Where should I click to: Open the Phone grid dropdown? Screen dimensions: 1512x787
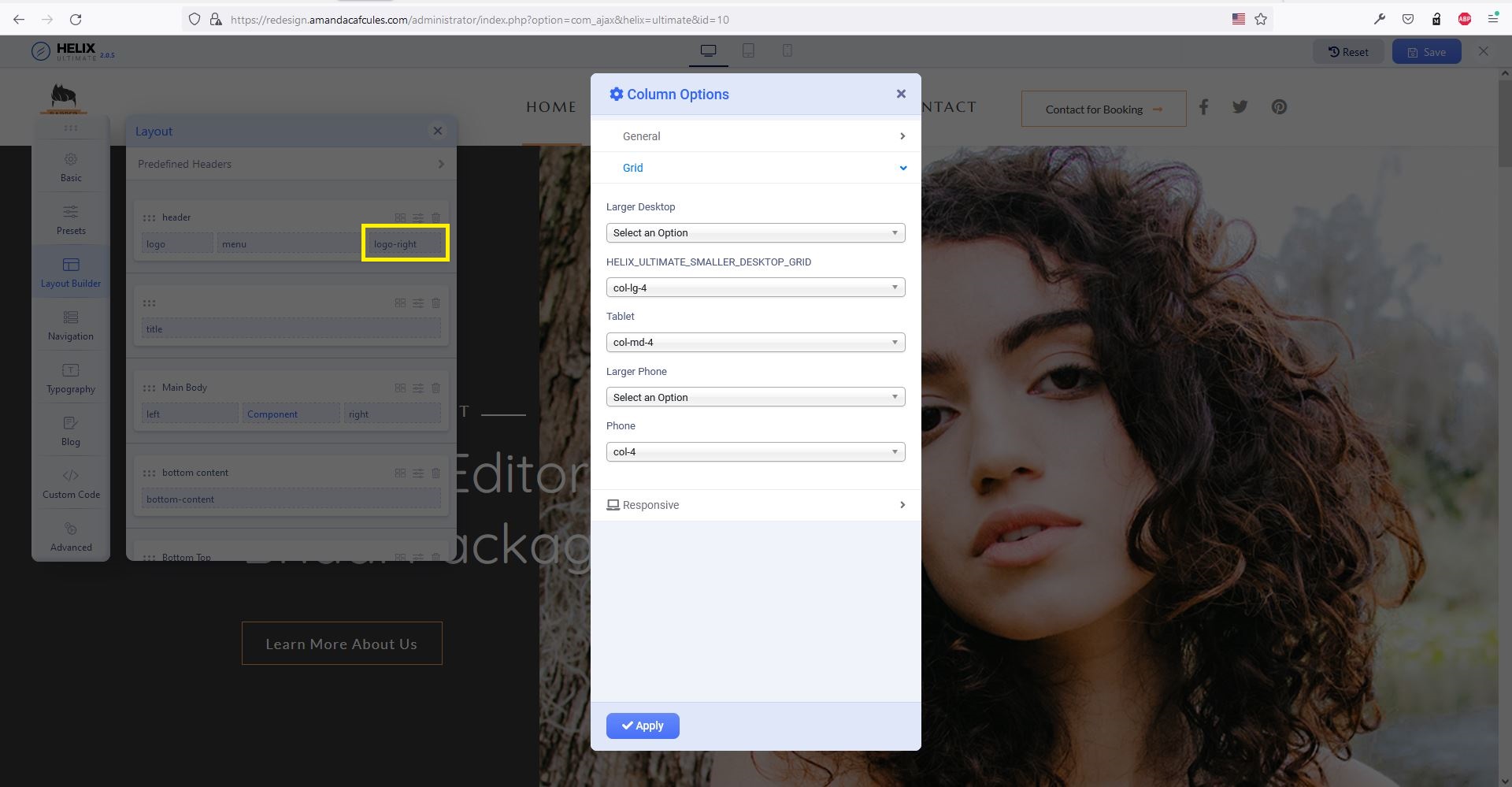click(755, 452)
